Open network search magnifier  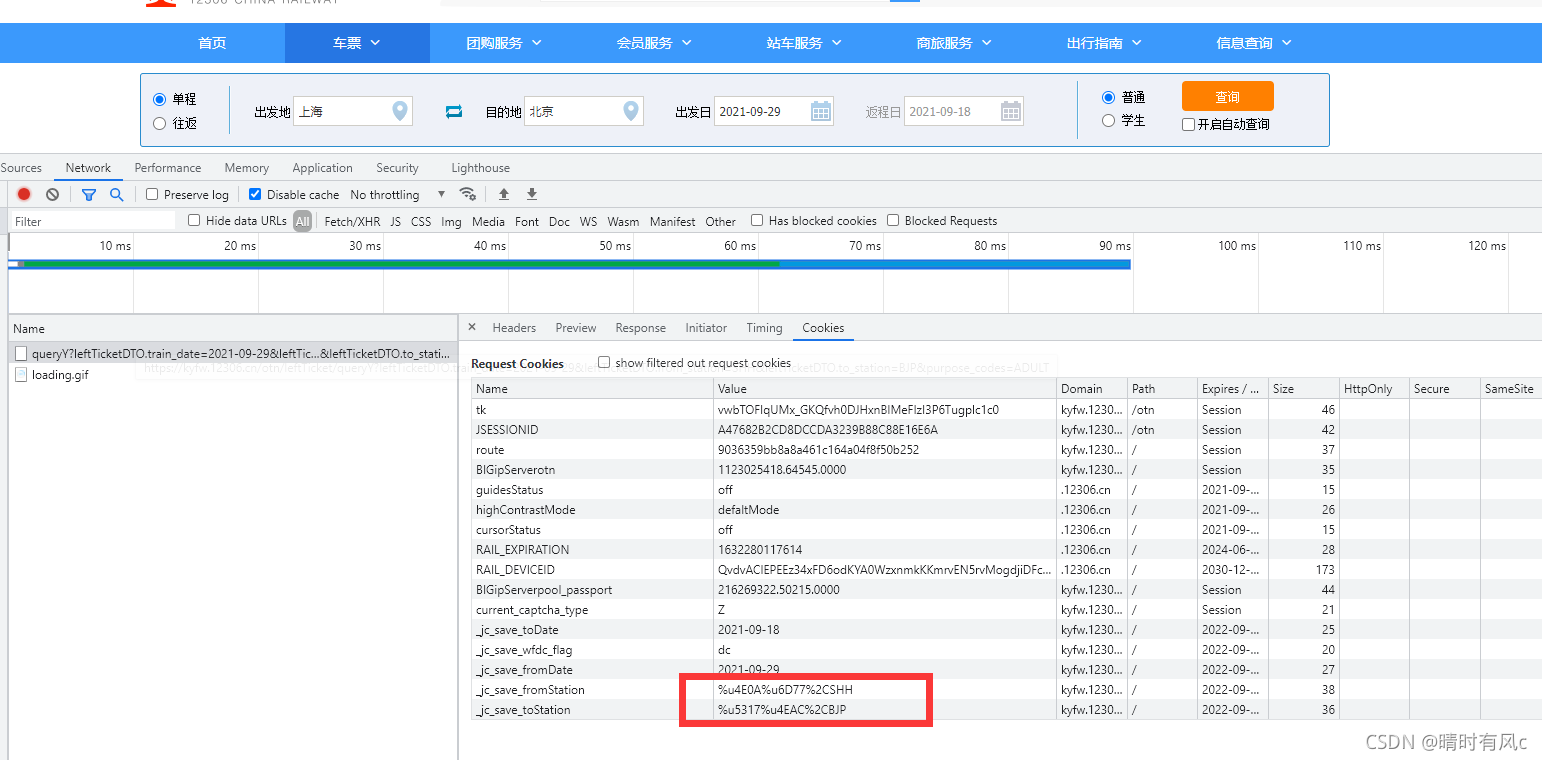[116, 195]
